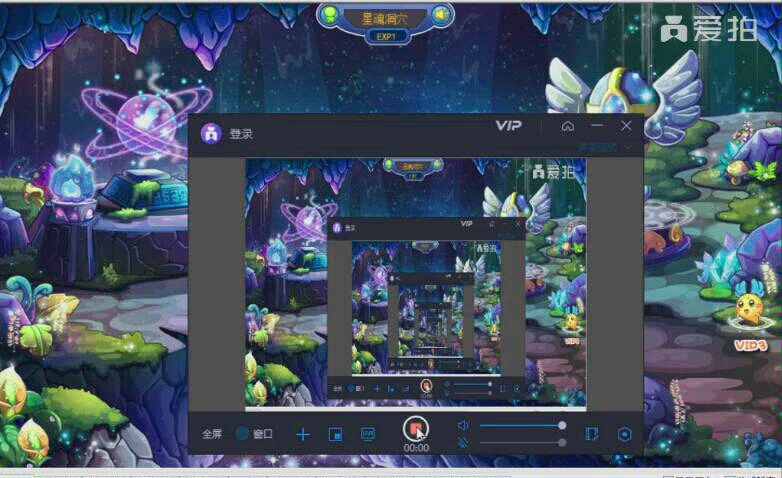Click the 00:00 recording timer
Screen dimensions: 782x478
[416, 448]
